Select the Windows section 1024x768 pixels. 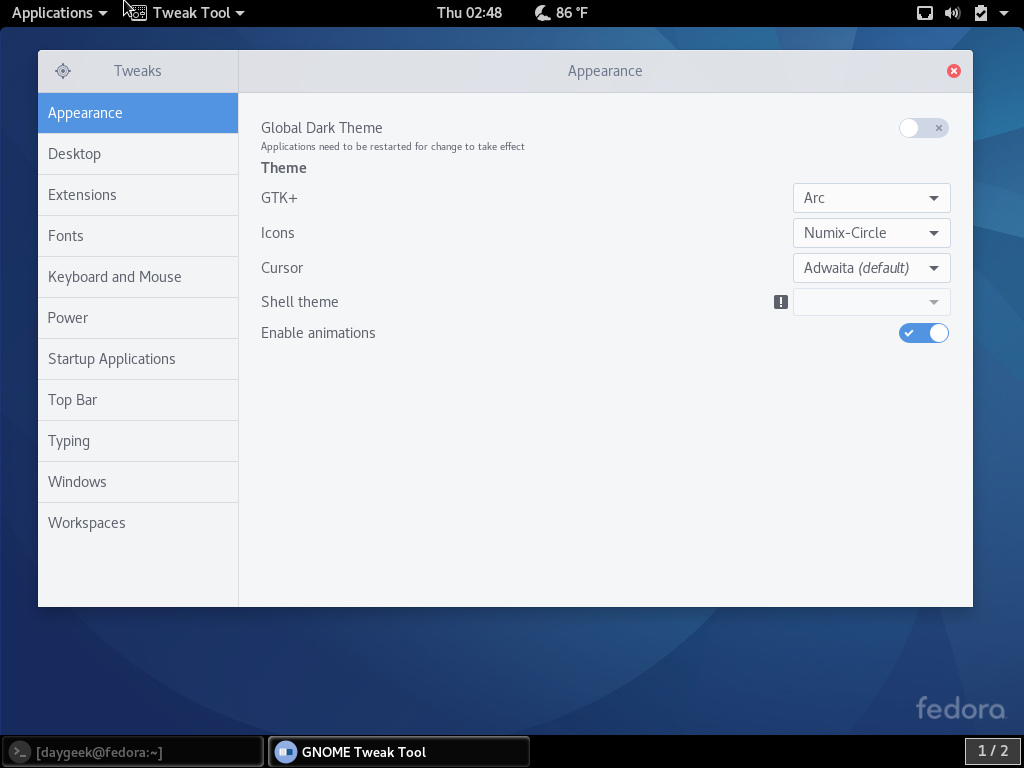[138, 482]
